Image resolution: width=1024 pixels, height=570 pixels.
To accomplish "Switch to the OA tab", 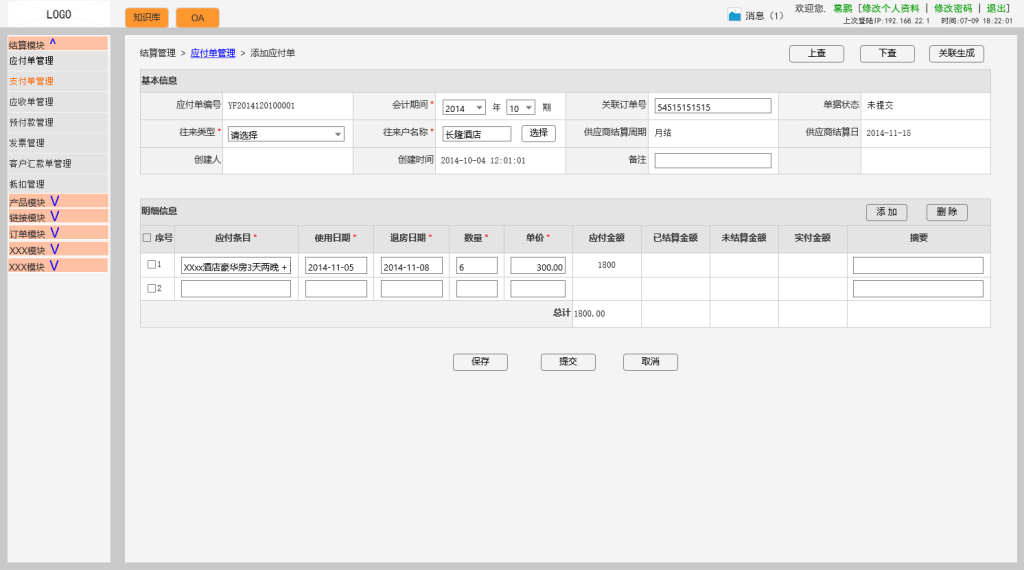I will coord(197,18).
